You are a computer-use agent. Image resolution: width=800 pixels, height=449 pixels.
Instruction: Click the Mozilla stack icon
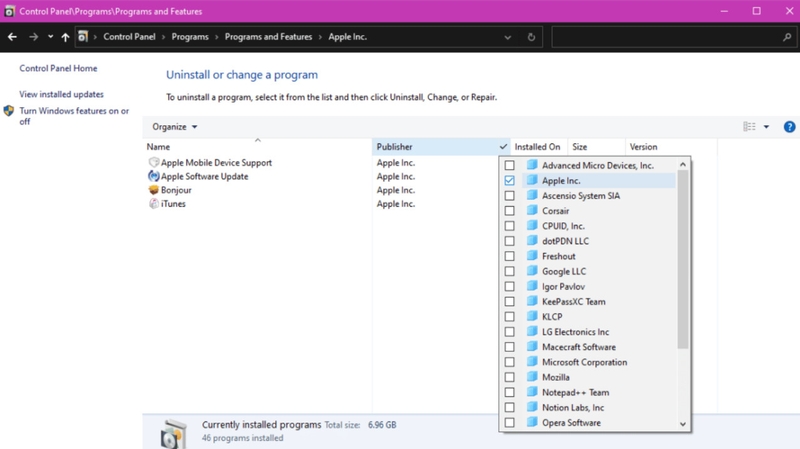(532, 377)
